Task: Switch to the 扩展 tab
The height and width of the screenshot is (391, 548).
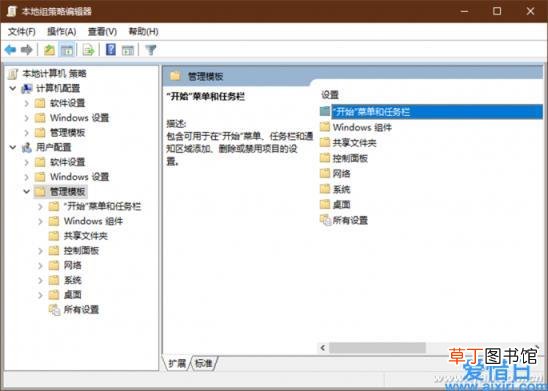Action: [x=177, y=363]
